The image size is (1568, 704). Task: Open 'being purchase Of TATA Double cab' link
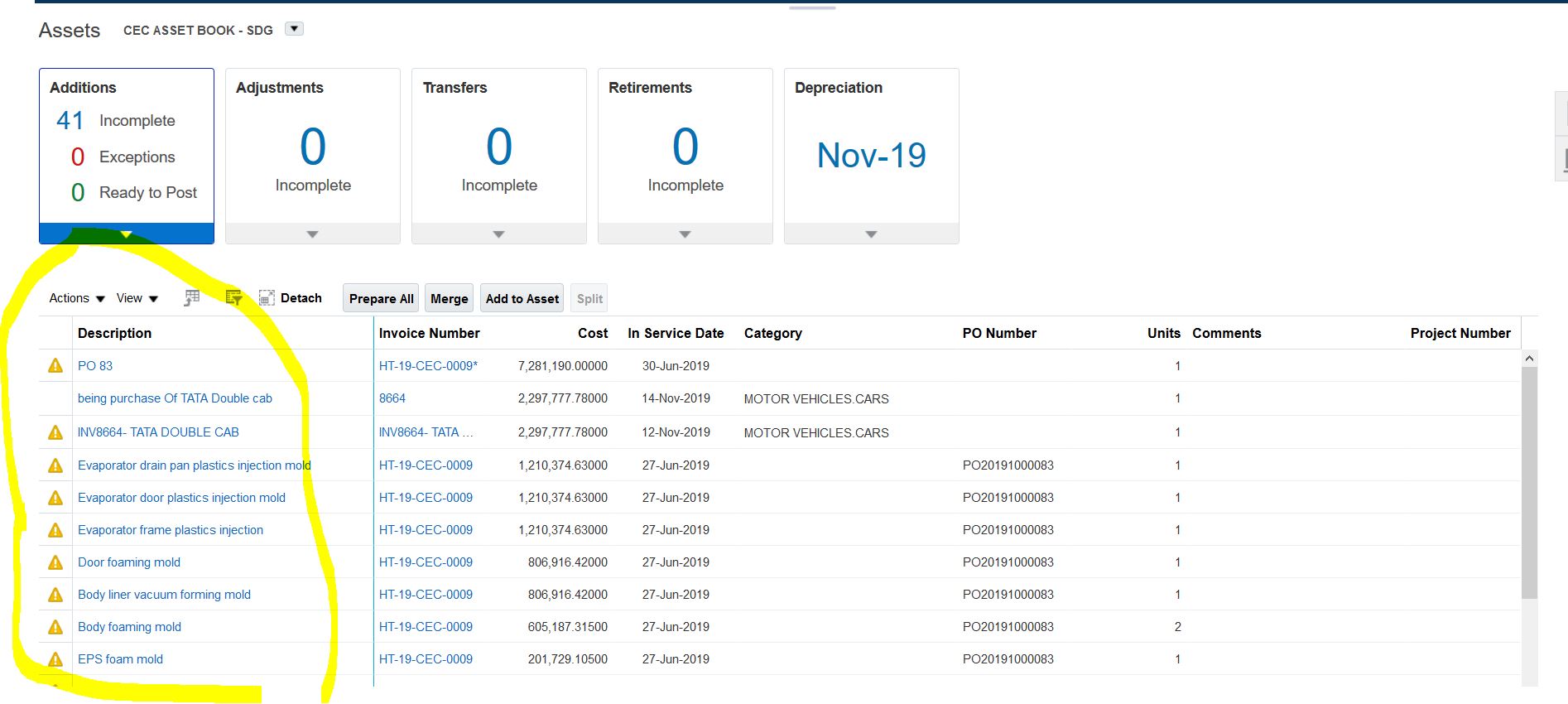pyautogui.click(x=175, y=398)
